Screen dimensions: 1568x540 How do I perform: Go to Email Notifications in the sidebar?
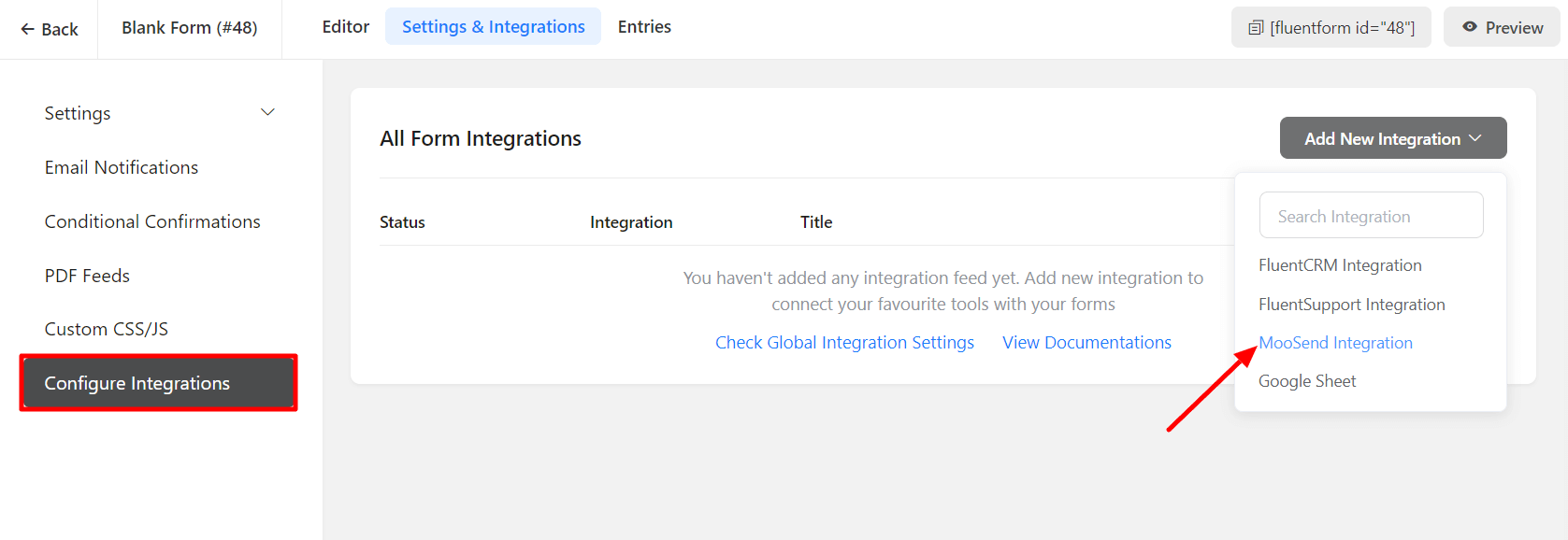122,167
